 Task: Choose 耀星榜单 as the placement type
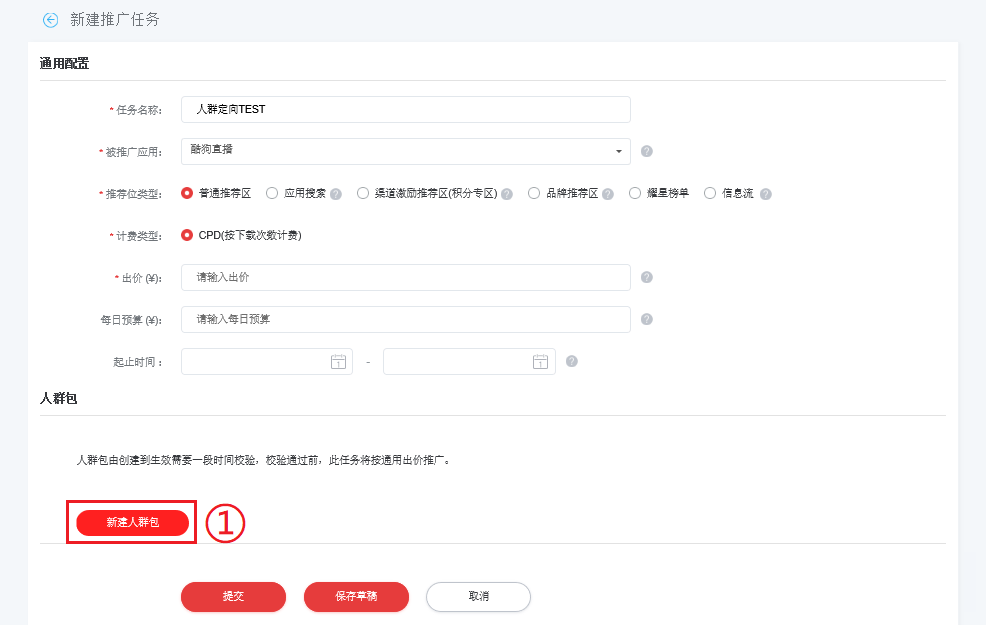point(634,192)
